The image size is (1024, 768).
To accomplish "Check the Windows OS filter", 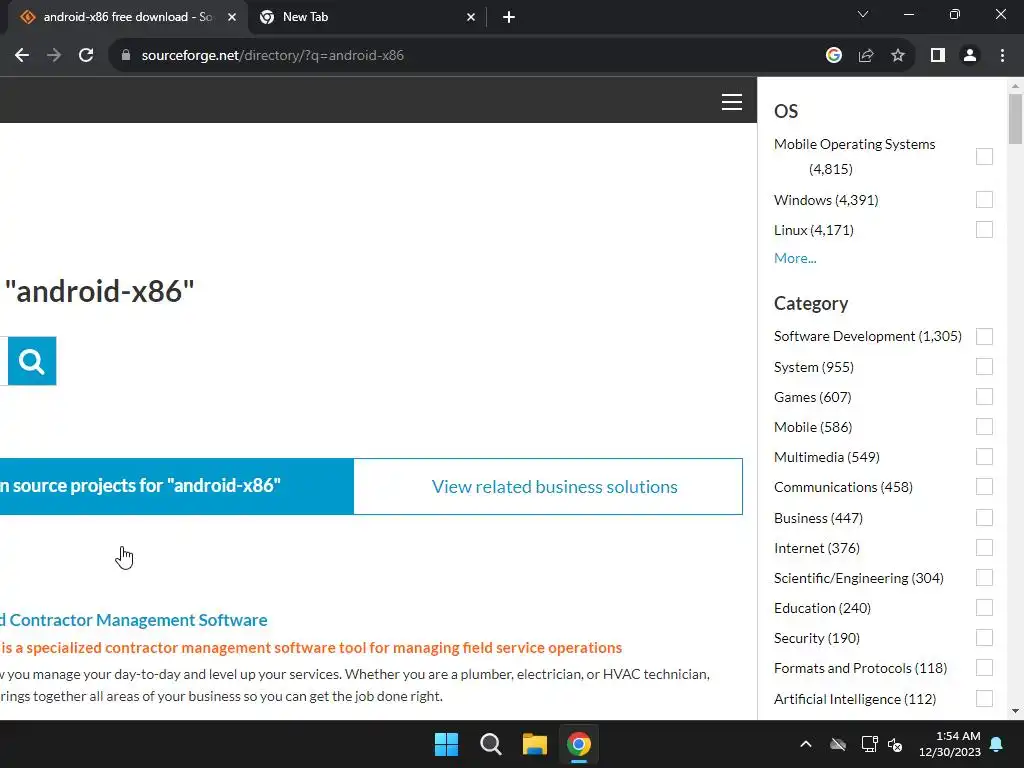I will [984, 200].
